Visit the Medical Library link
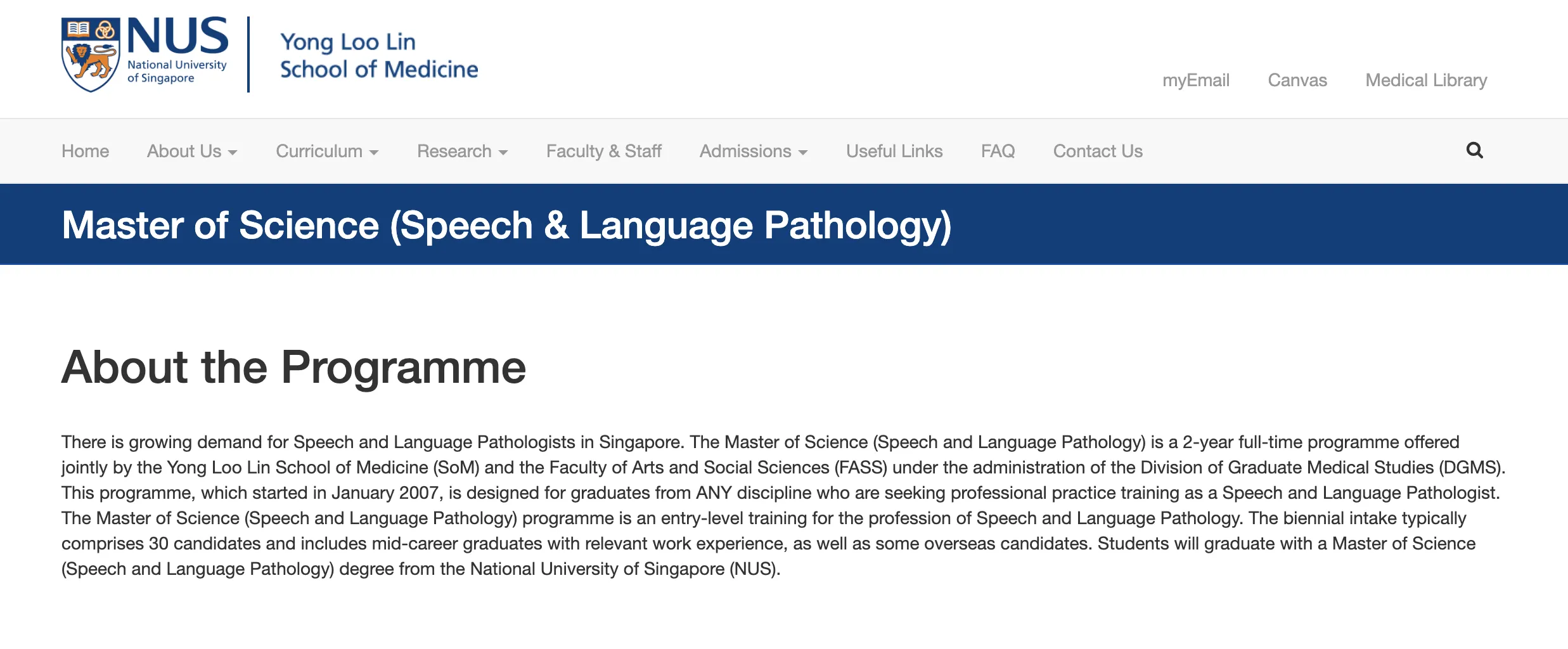 [x=1425, y=80]
